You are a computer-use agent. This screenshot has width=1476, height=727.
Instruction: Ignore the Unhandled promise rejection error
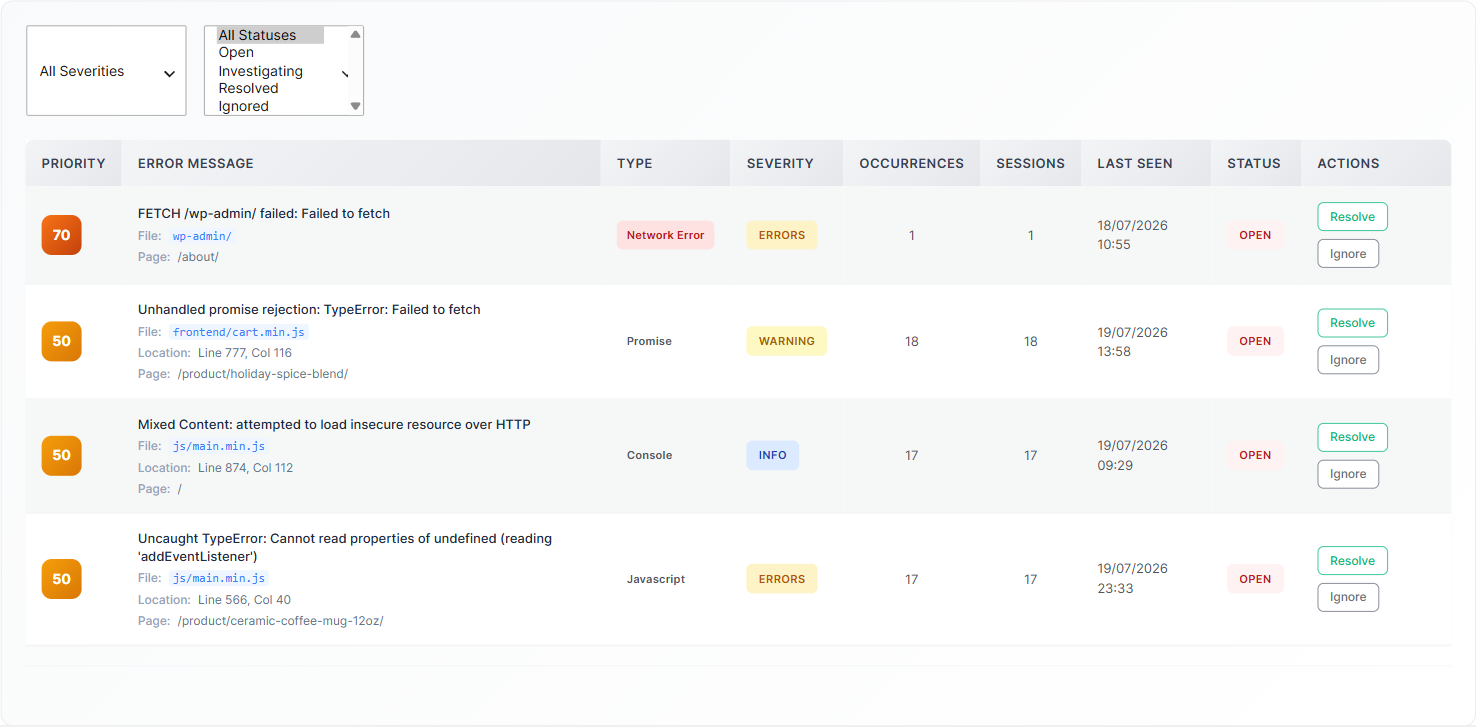(1348, 360)
